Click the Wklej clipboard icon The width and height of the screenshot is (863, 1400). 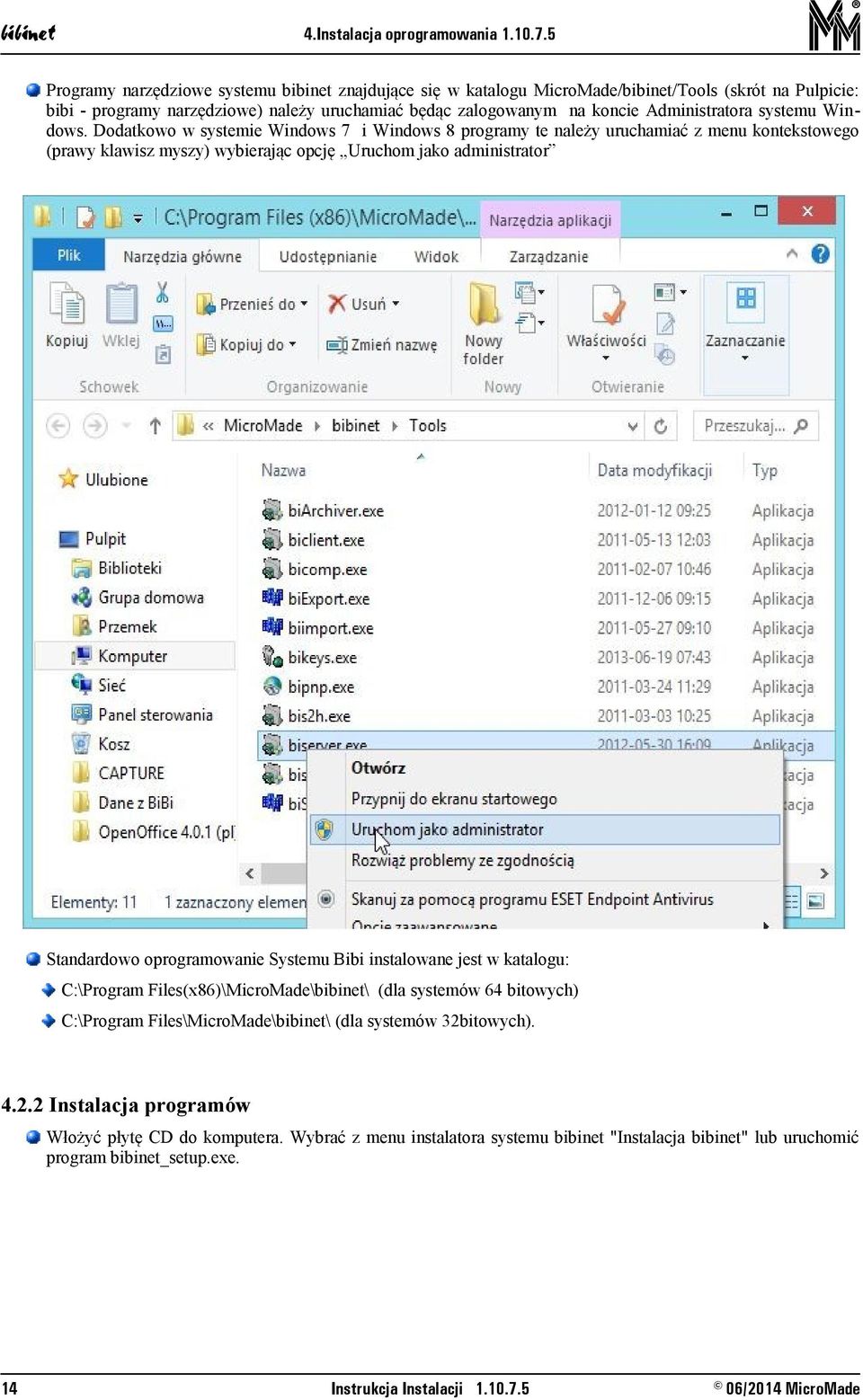(x=121, y=303)
